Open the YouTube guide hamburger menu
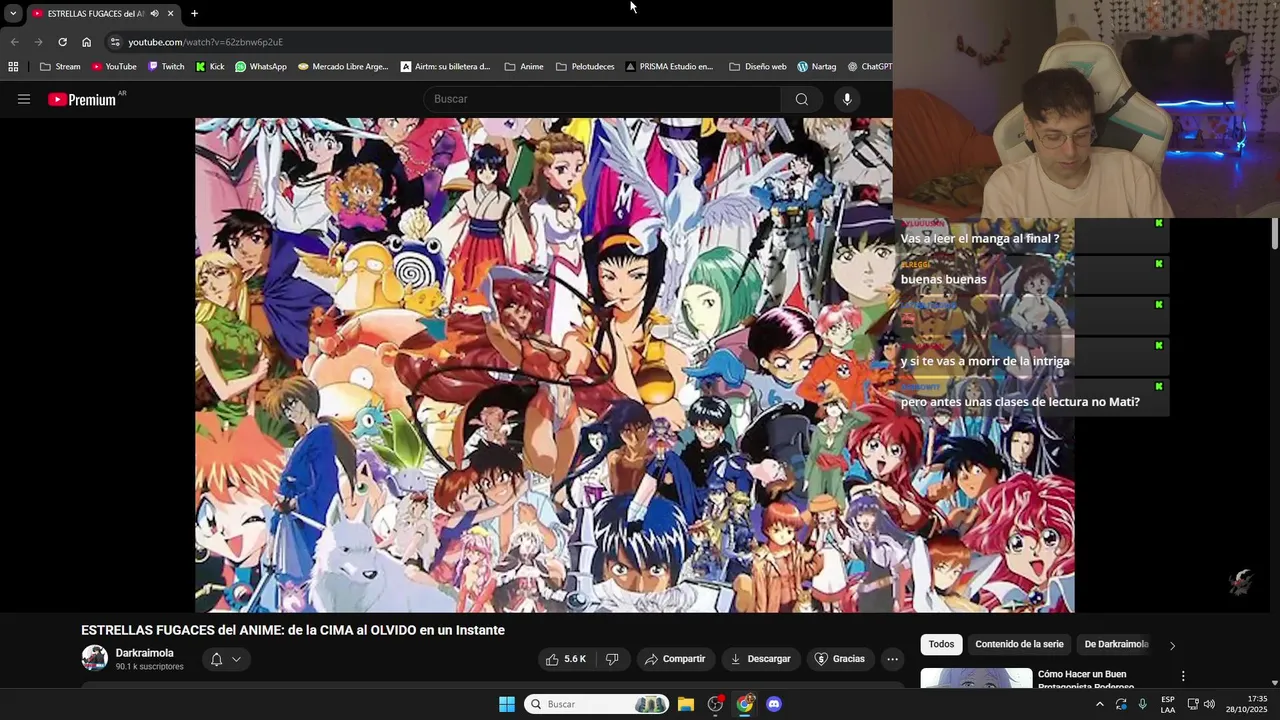This screenshot has height=720, width=1280. 24,99
